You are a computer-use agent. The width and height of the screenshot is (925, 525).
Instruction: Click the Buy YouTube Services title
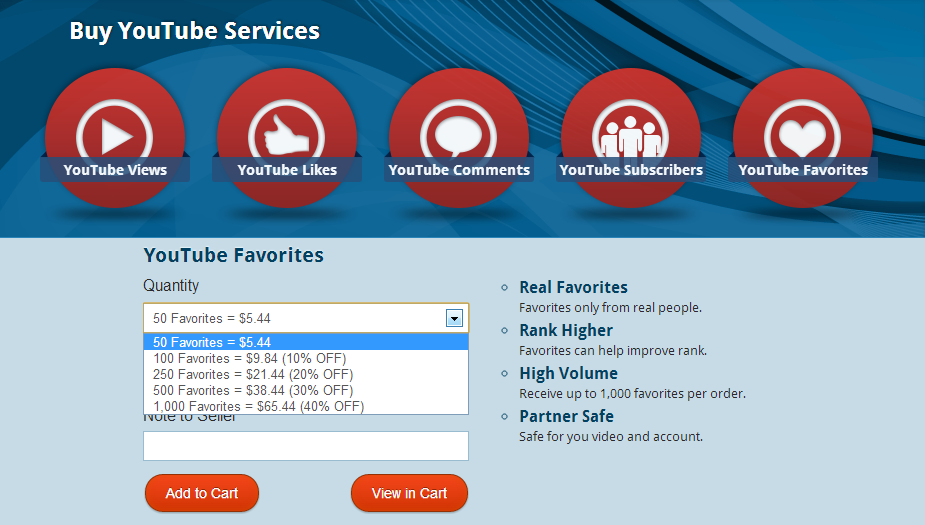[x=195, y=31]
